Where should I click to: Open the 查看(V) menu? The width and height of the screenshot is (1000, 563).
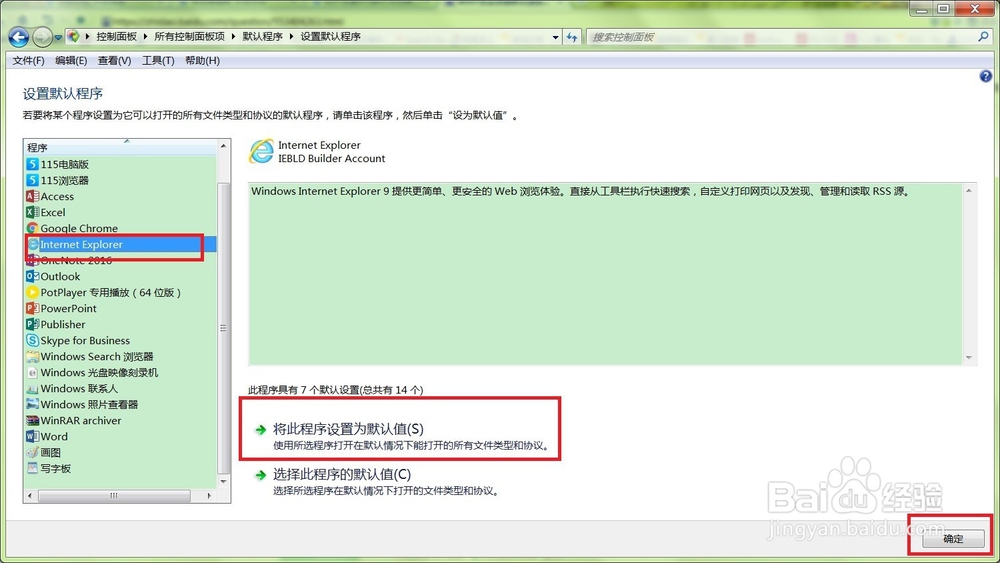(x=114, y=61)
